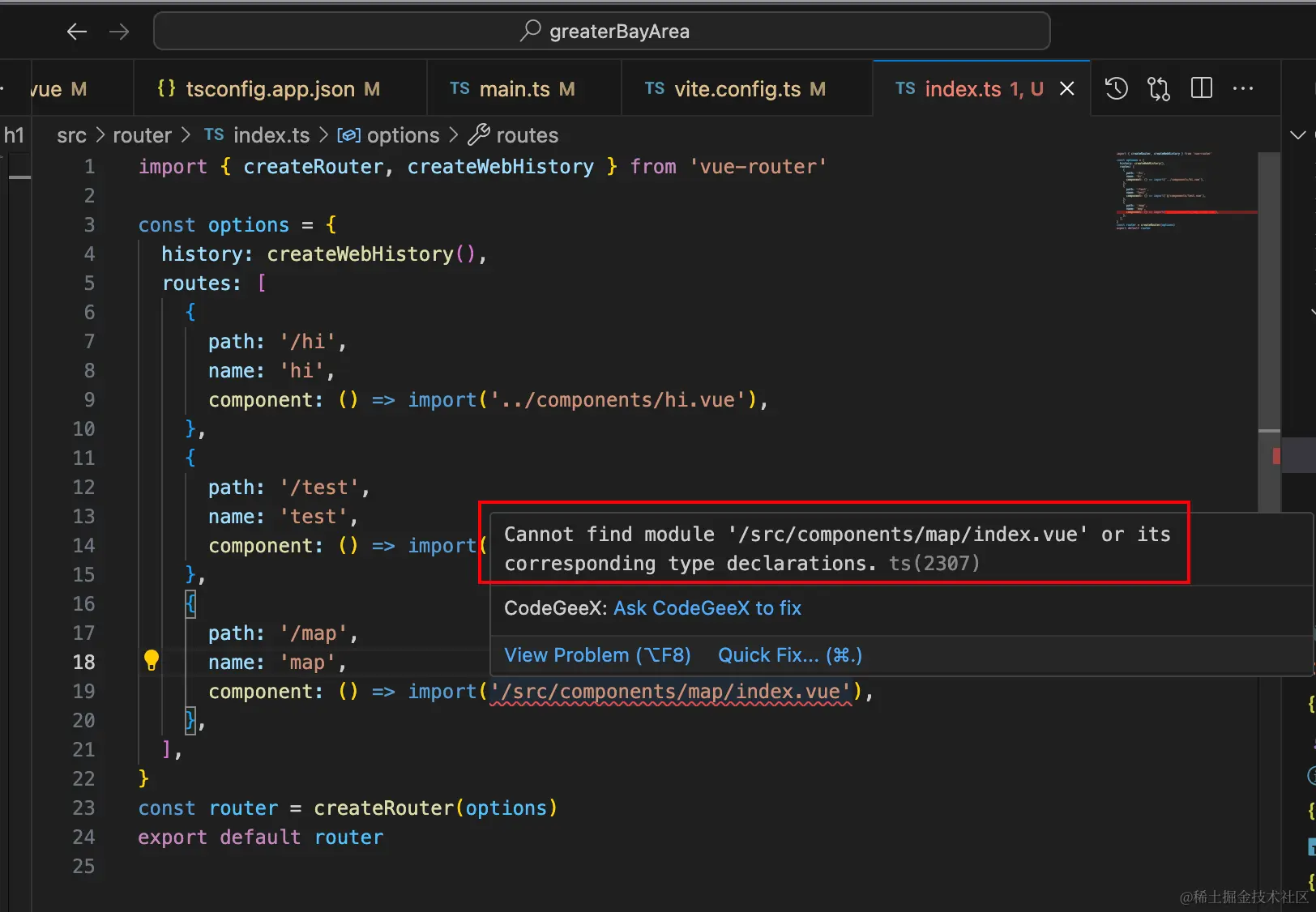This screenshot has height=912, width=1316.
Task: Open the timeline history icon
Action: tap(1117, 88)
